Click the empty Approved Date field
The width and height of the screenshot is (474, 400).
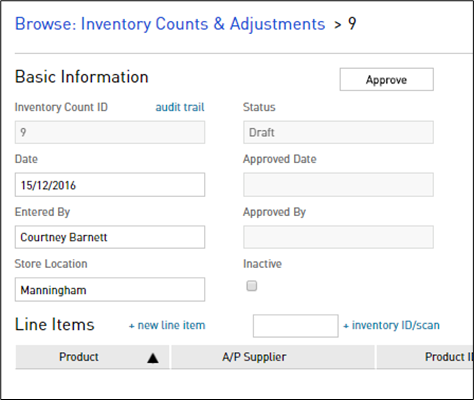[338, 185]
